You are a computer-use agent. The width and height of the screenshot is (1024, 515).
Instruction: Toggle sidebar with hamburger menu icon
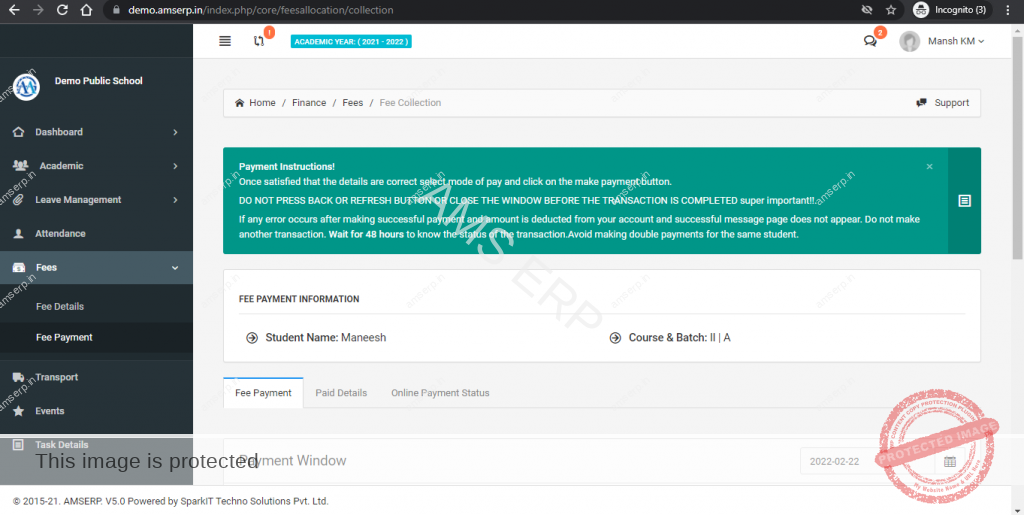tap(225, 41)
